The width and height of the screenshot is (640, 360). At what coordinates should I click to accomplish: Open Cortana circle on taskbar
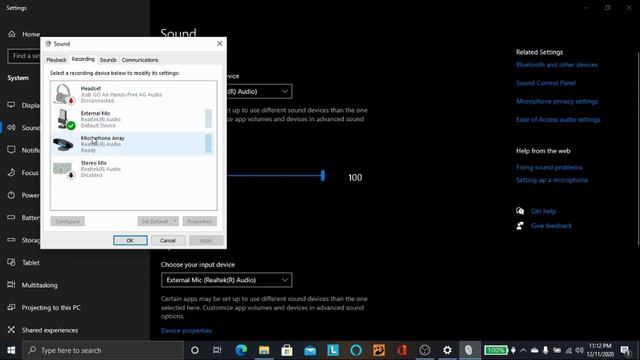point(195,350)
